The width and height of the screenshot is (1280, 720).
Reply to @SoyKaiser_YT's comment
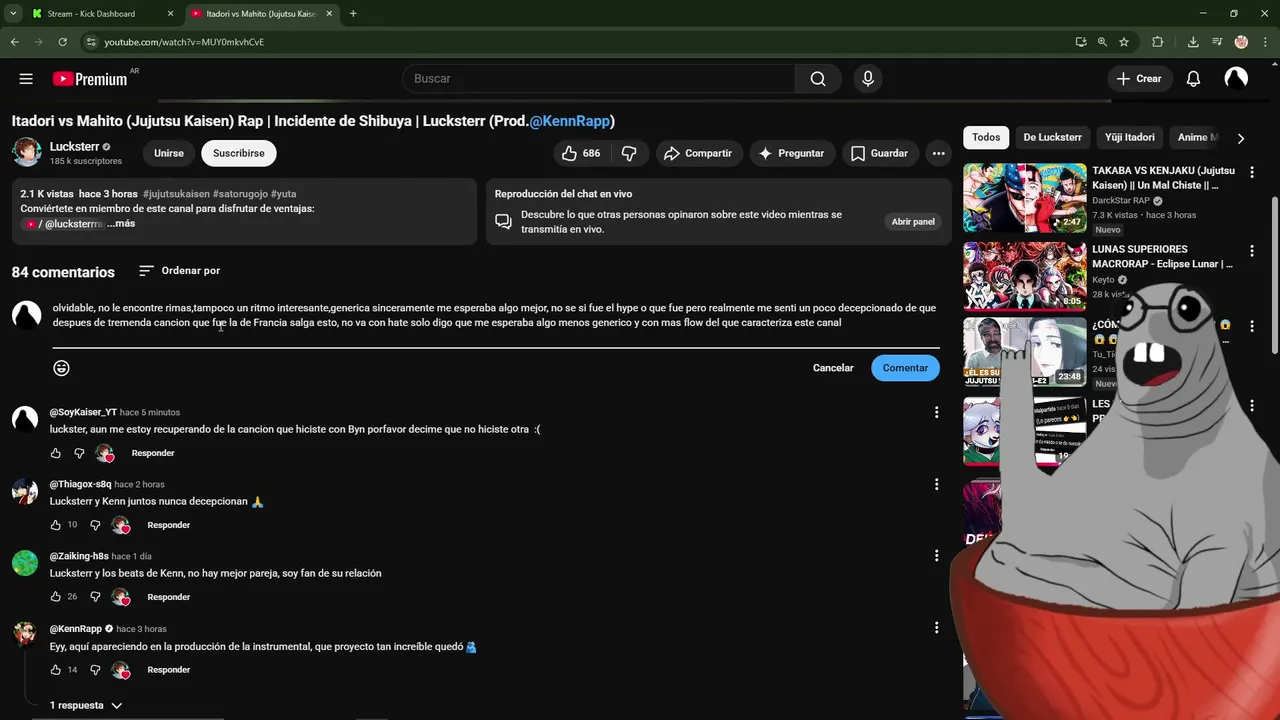tap(153, 453)
